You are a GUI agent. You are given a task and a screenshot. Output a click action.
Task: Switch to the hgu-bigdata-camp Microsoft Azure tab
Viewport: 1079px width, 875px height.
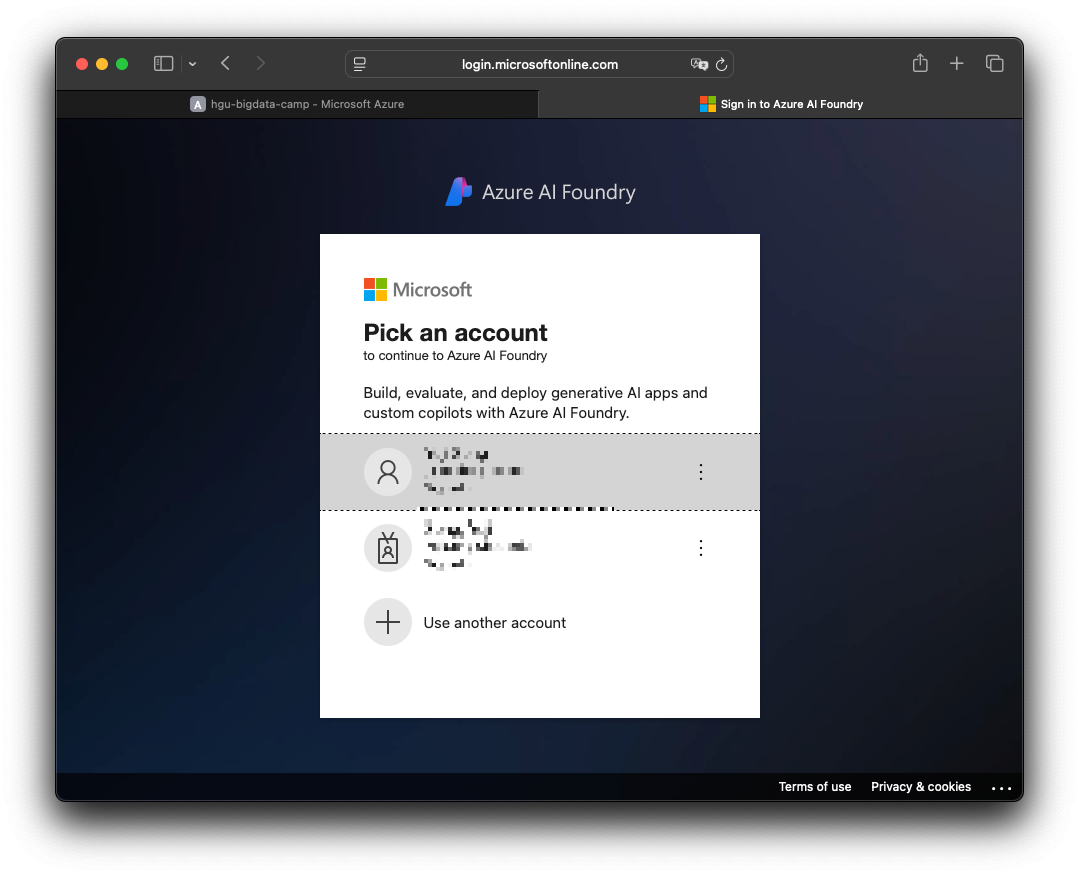[297, 104]
